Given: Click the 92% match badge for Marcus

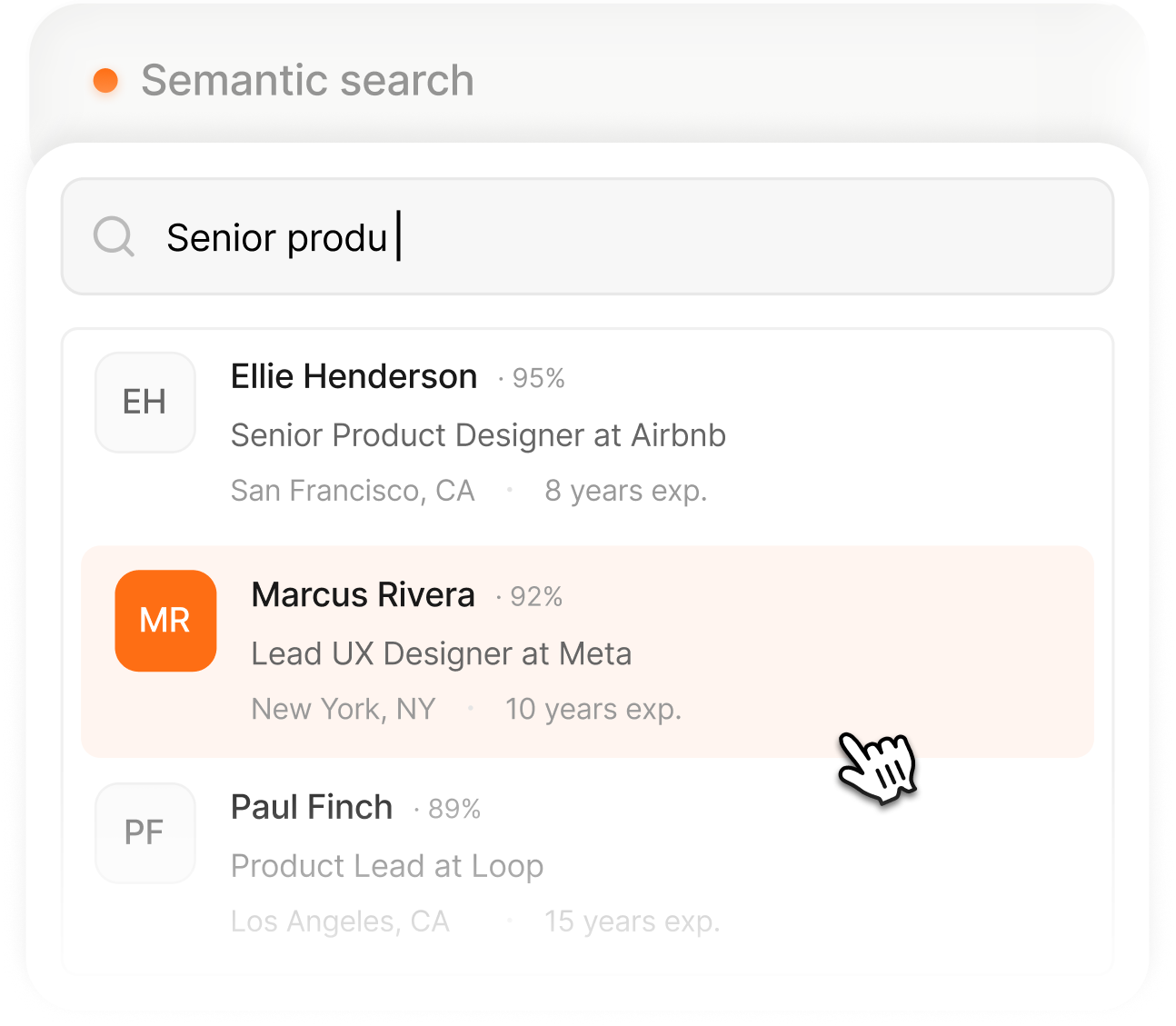Looking at the screenshot, I should click(x=536, y=597).
